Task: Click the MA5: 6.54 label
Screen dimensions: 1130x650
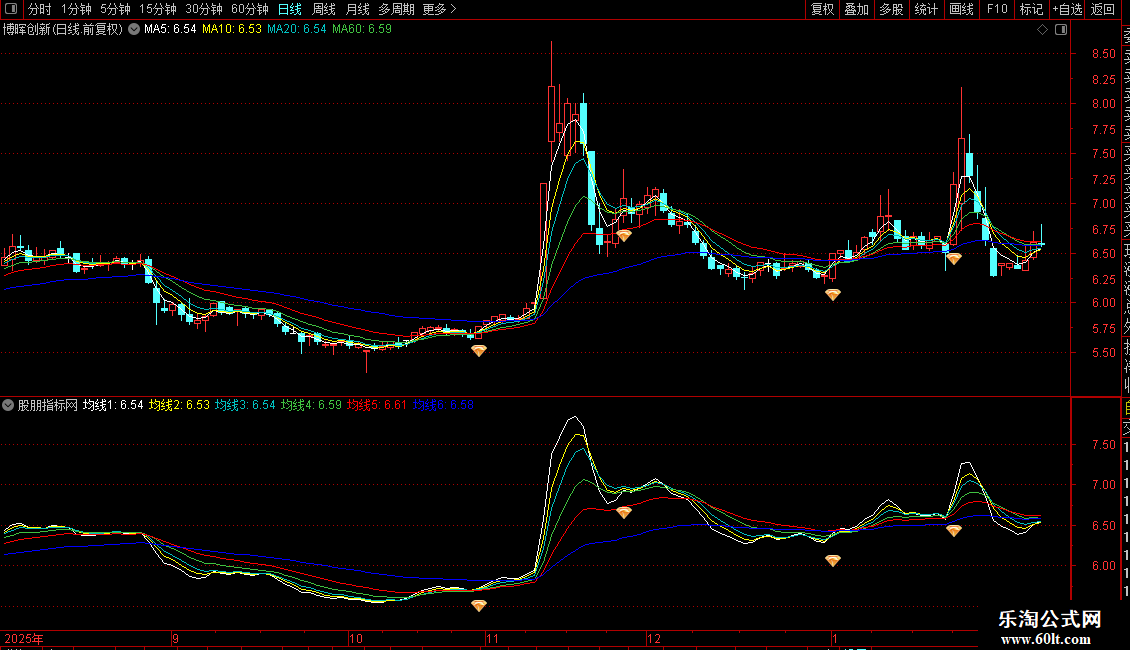Action: [170, 30]
